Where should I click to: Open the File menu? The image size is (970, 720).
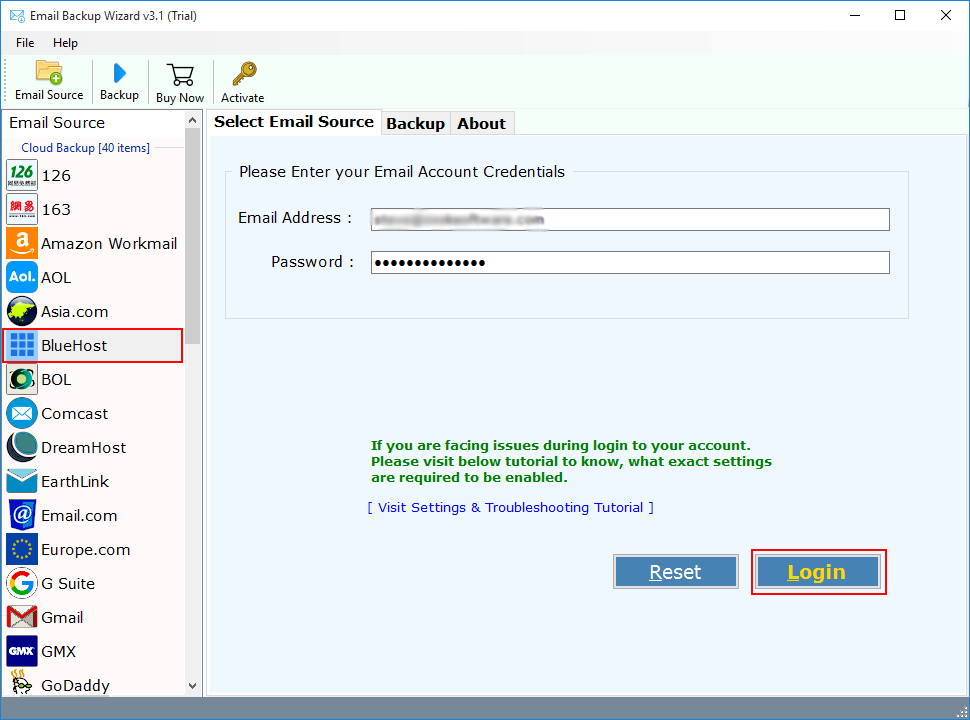point(25,43)
